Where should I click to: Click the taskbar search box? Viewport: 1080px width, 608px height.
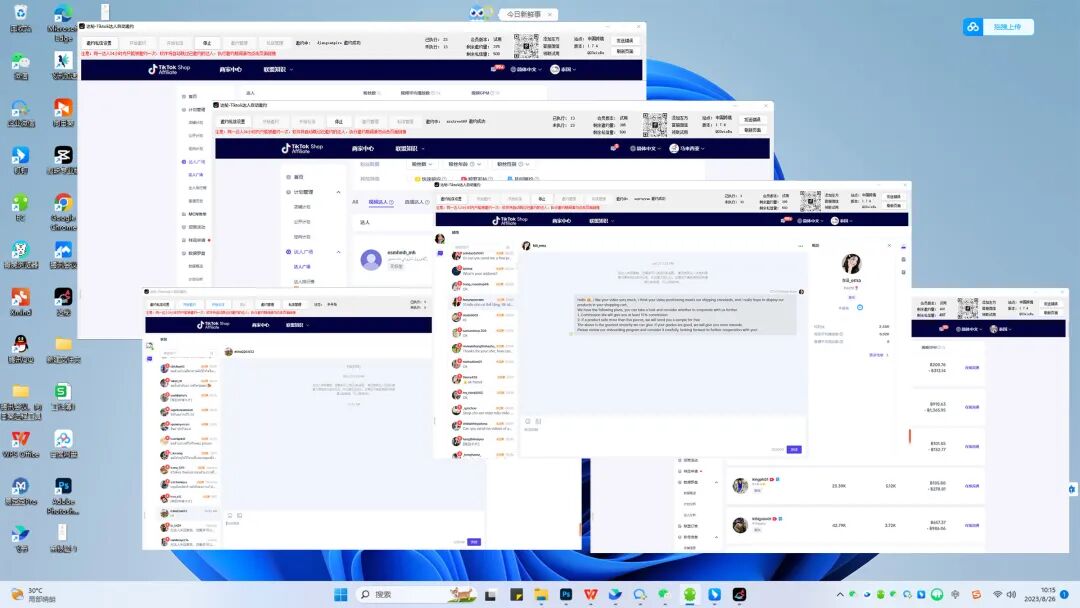(416, 594)
